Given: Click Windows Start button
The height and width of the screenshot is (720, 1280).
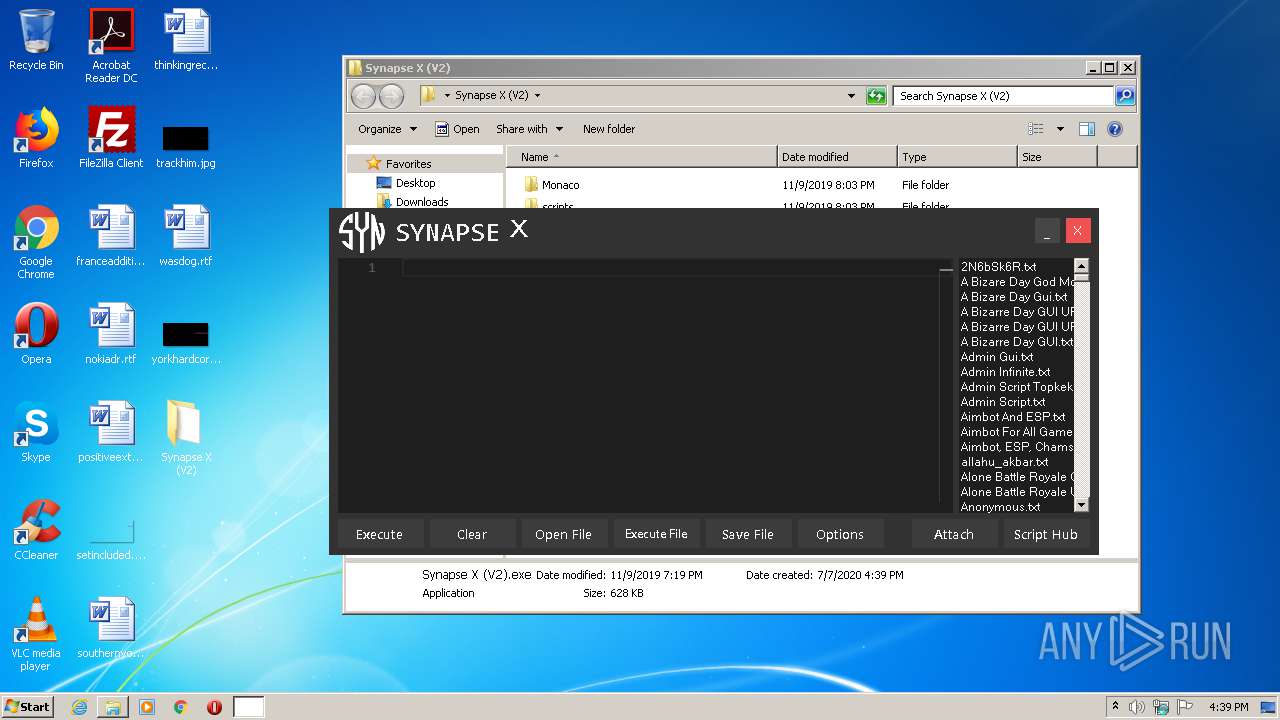Looking at the screenshot, I should pos(28,707).
